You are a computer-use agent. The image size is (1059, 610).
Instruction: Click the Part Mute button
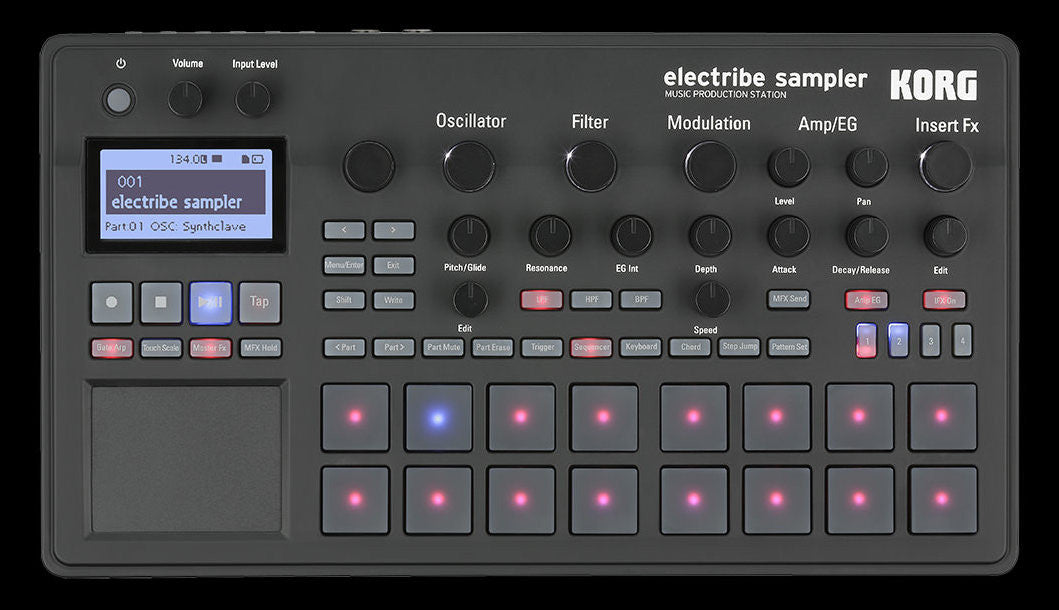tap(443, 347)
